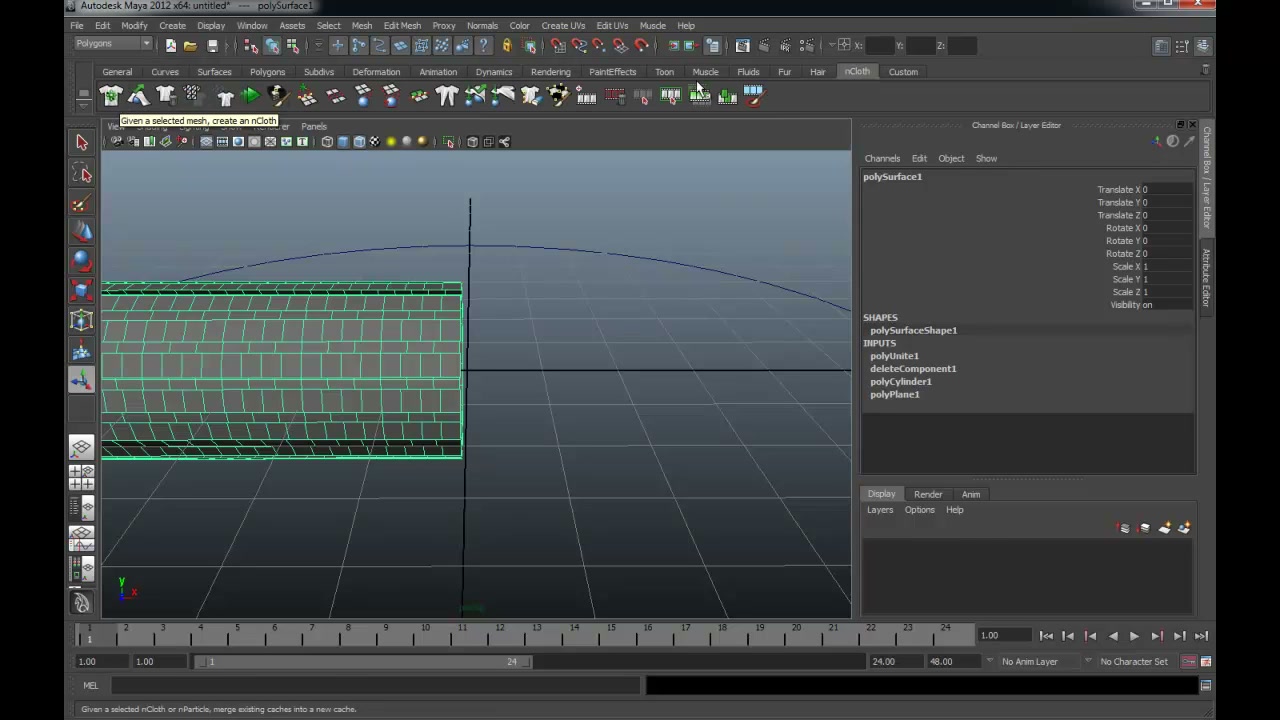Viewport: 1280px width, 720px height.
Task: Toggle snap to view planes
Action: 620,45
